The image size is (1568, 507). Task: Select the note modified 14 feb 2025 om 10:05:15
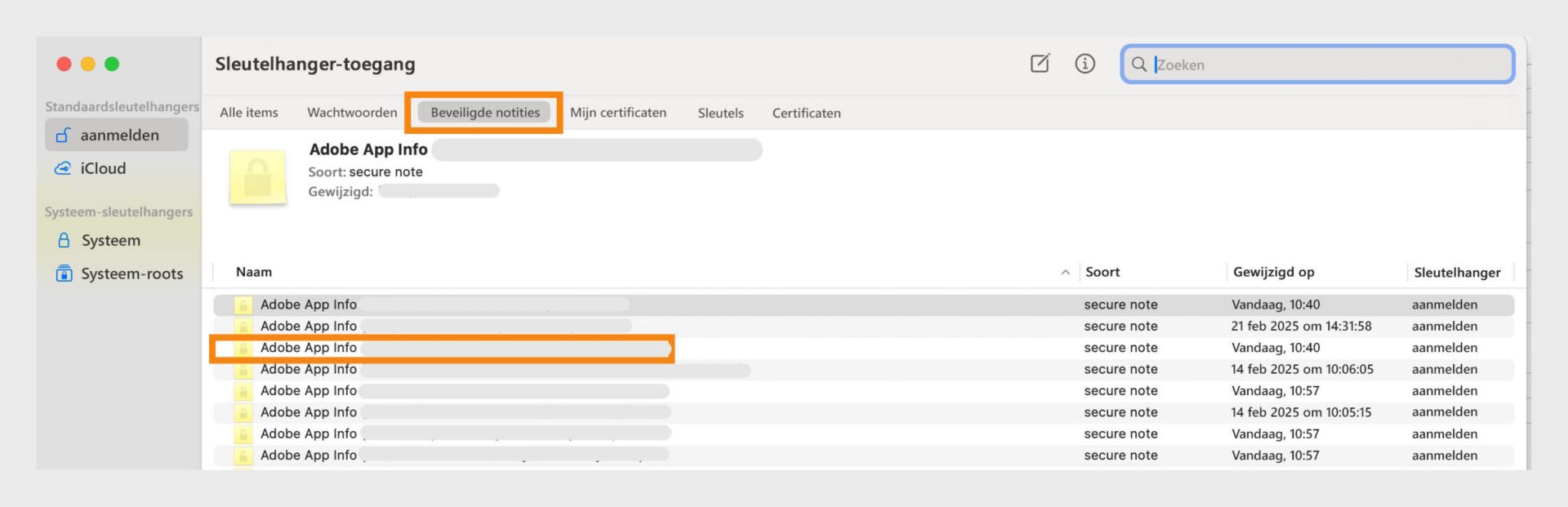coord(863,412)
